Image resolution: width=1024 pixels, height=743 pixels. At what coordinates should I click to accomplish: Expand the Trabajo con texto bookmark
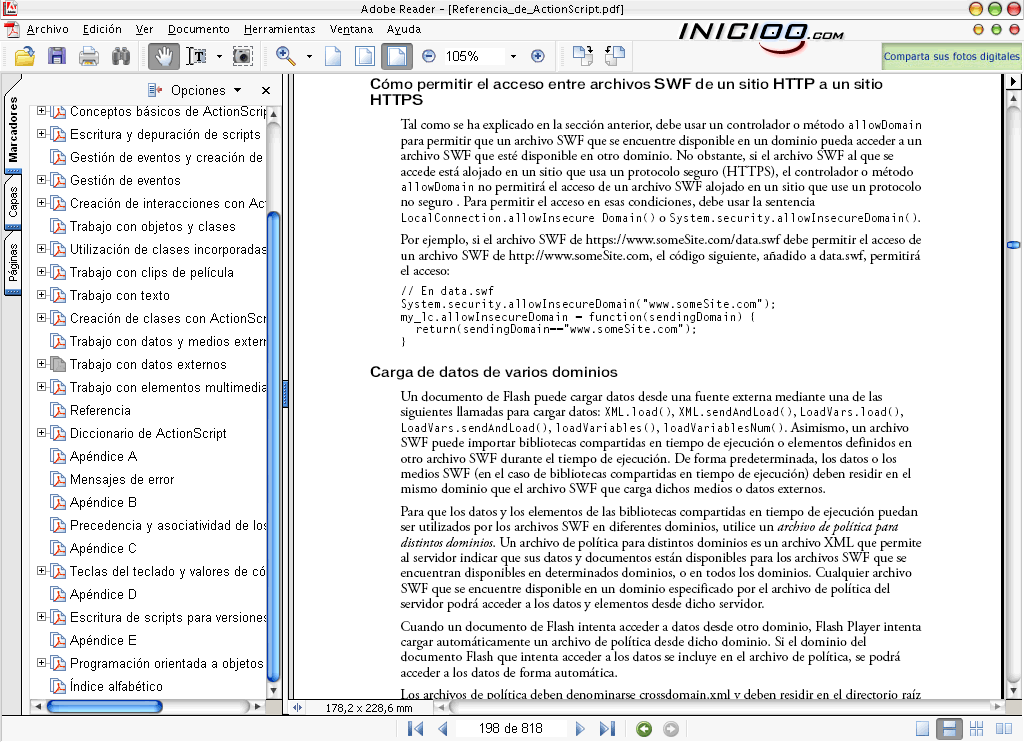click(x=41, y=294)
